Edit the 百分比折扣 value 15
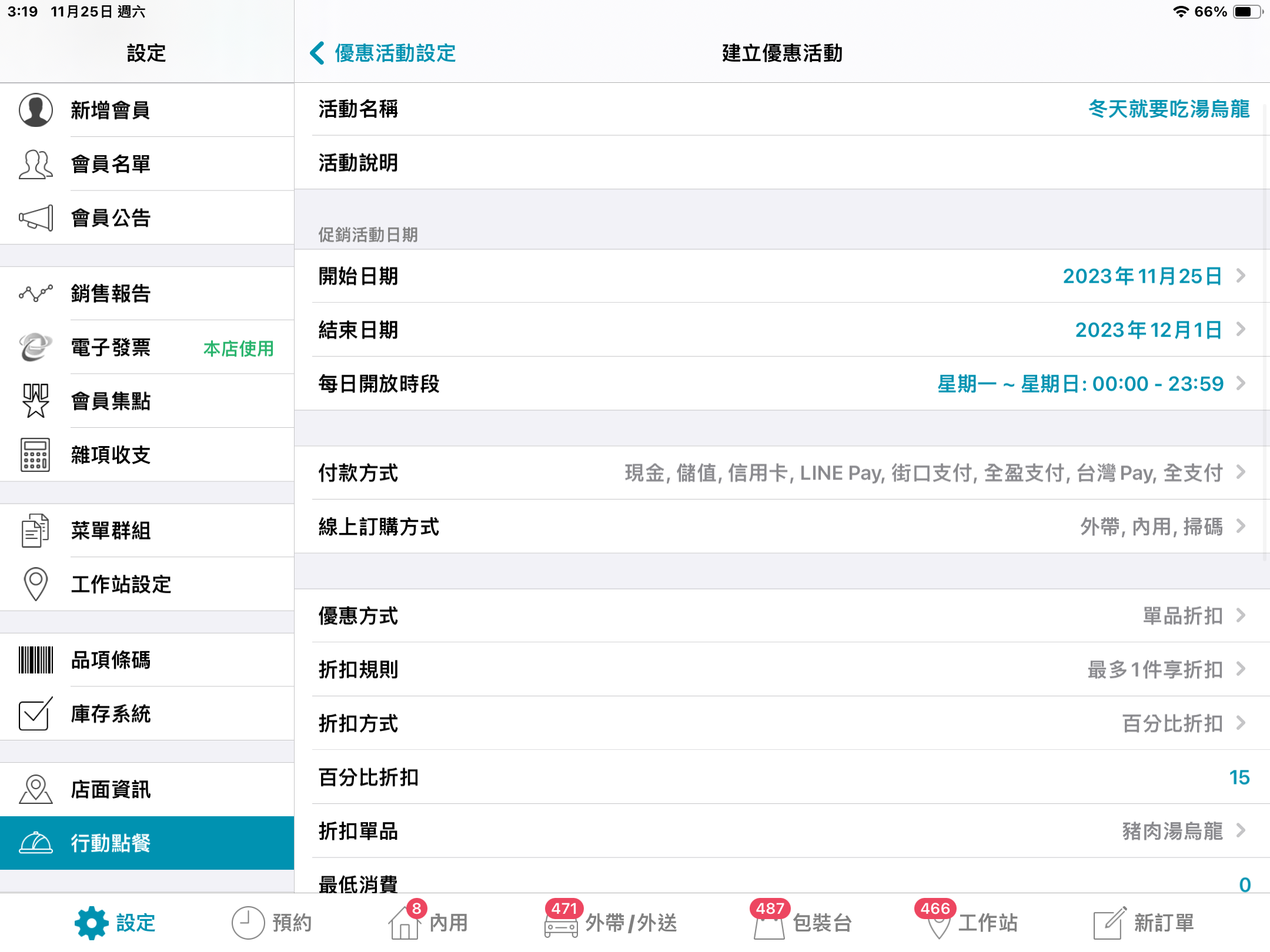1270x952 pixels. pos(1239,777)
